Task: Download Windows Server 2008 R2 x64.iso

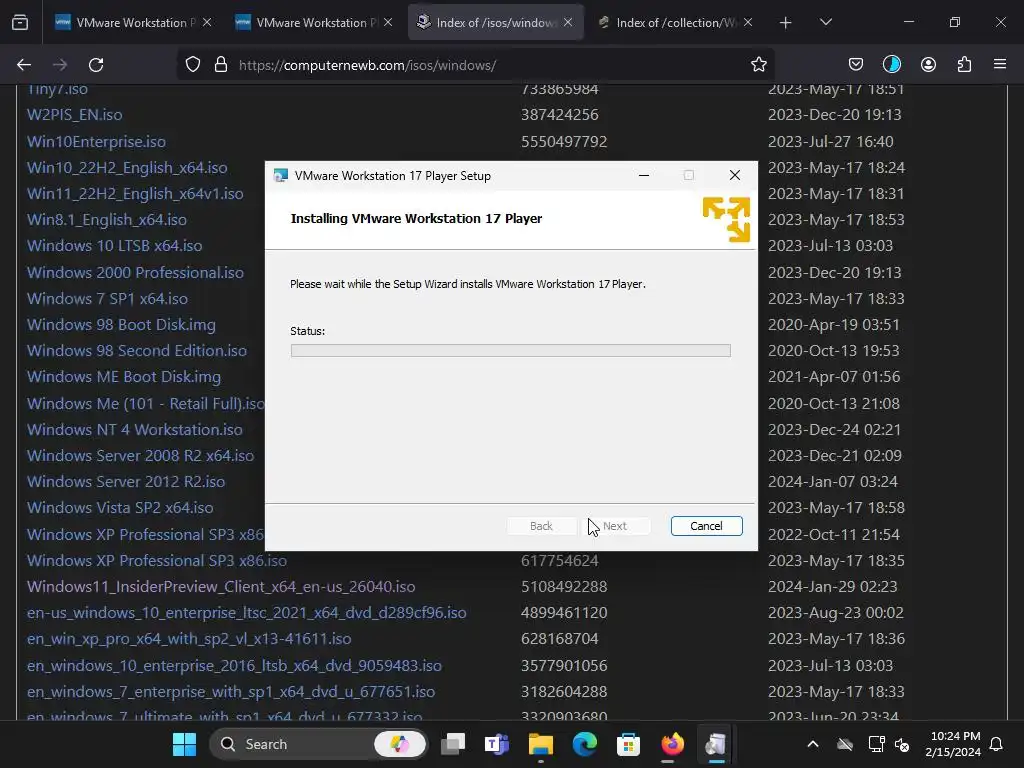Action: pyautogui.click(x=140, y=456)
